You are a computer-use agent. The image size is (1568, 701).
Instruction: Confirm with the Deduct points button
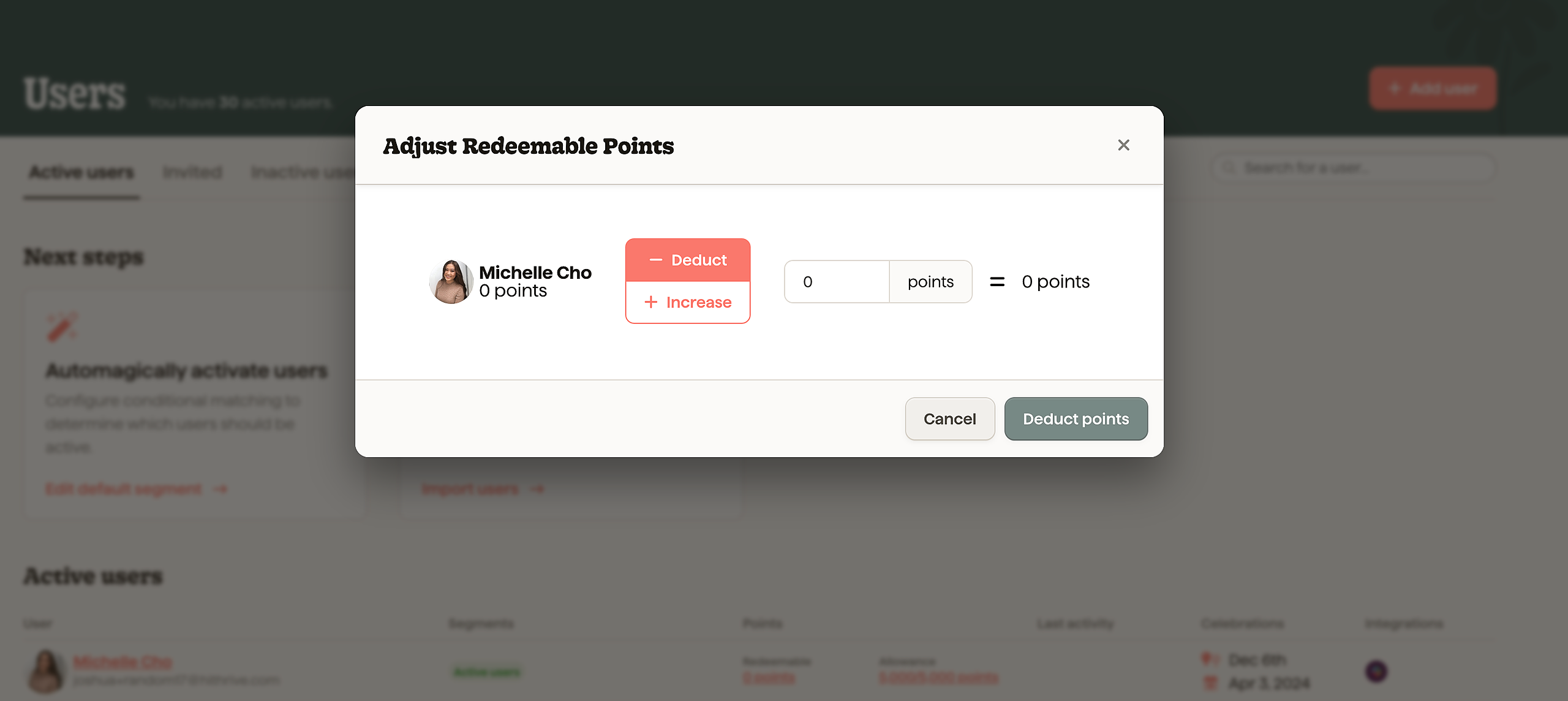[1076, 419]
